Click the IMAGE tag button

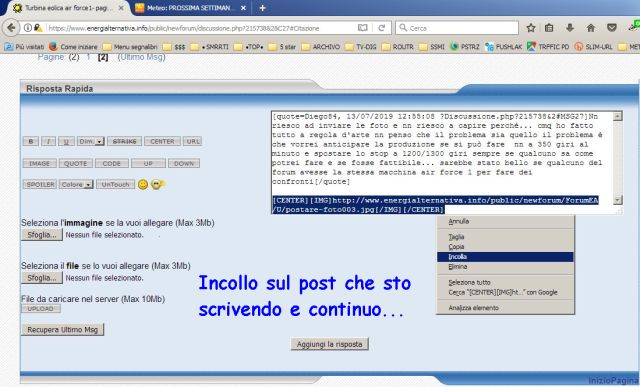pyautogui.click(x=40, y=163)
